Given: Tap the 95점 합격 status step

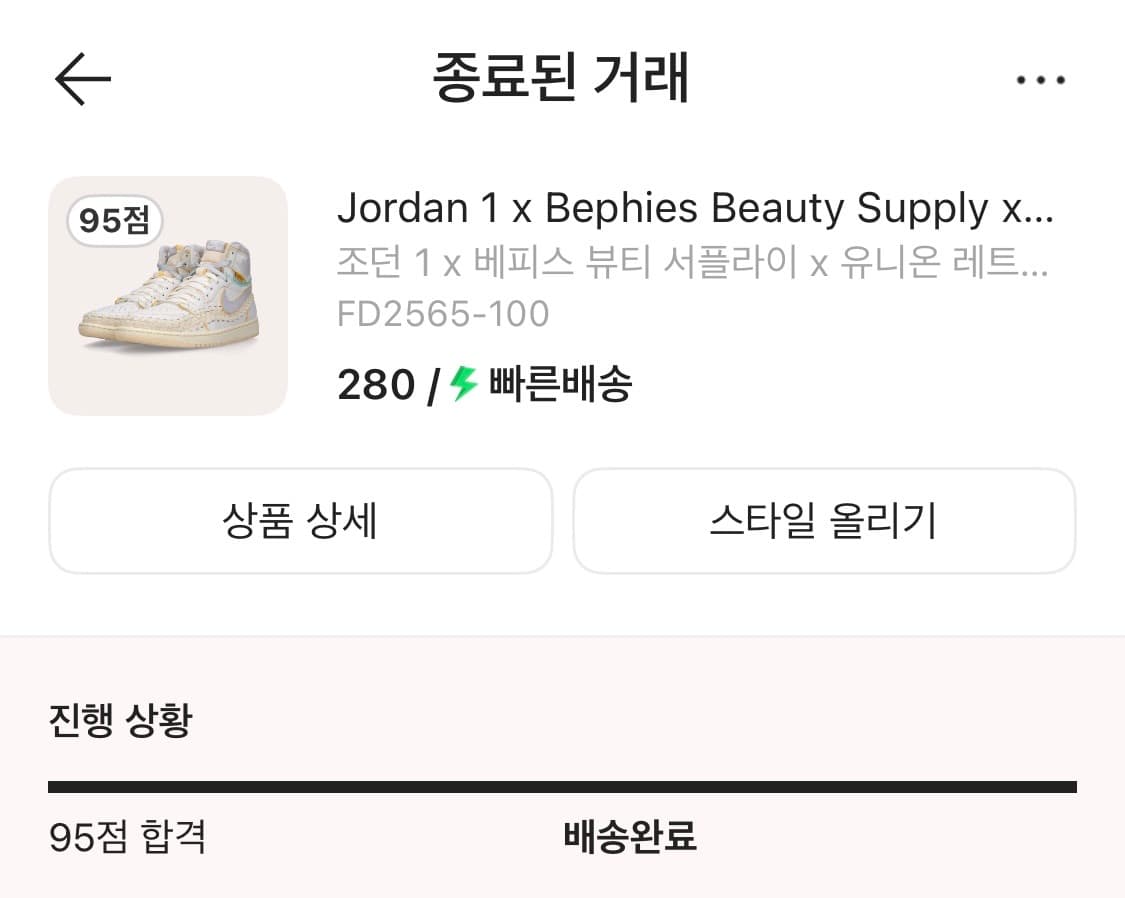Looking at the screenshot, I should tap(127, 836).
